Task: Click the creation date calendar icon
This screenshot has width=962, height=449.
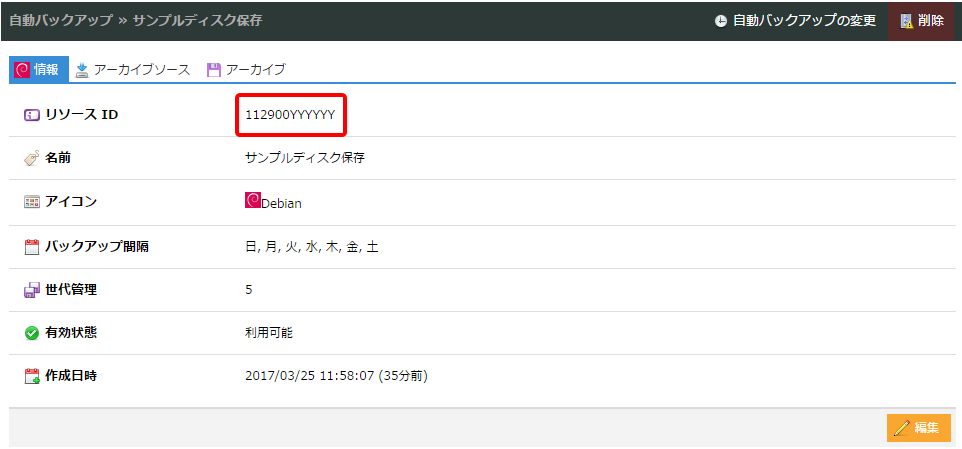Action: (31, 377)
